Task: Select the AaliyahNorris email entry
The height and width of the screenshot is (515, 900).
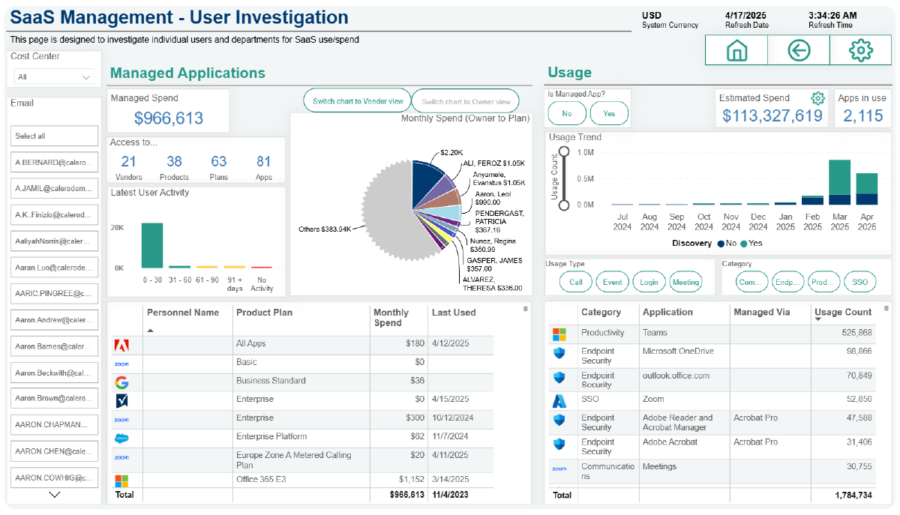Action: (55, 241)
